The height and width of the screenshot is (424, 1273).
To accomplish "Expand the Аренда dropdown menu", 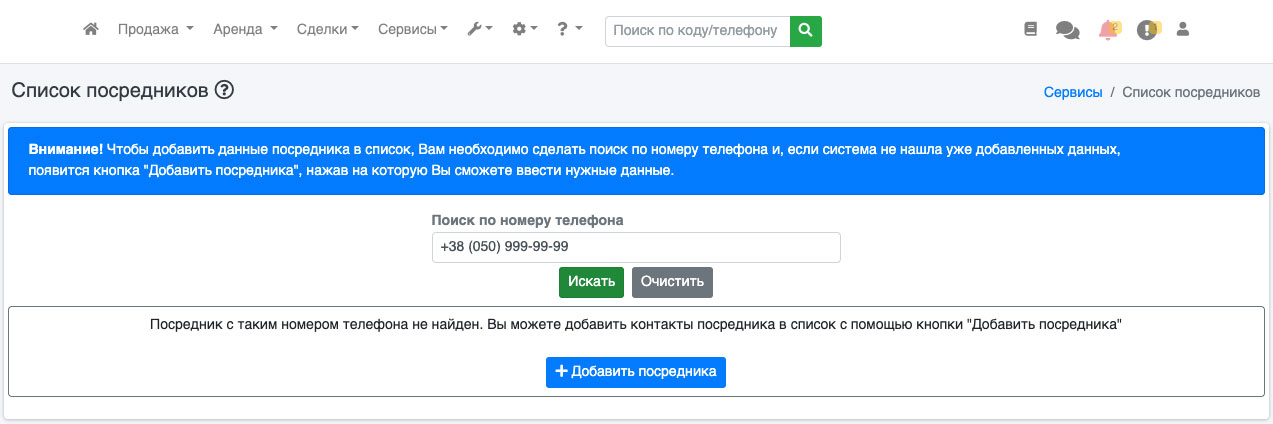I will click(x=245, y=30).
